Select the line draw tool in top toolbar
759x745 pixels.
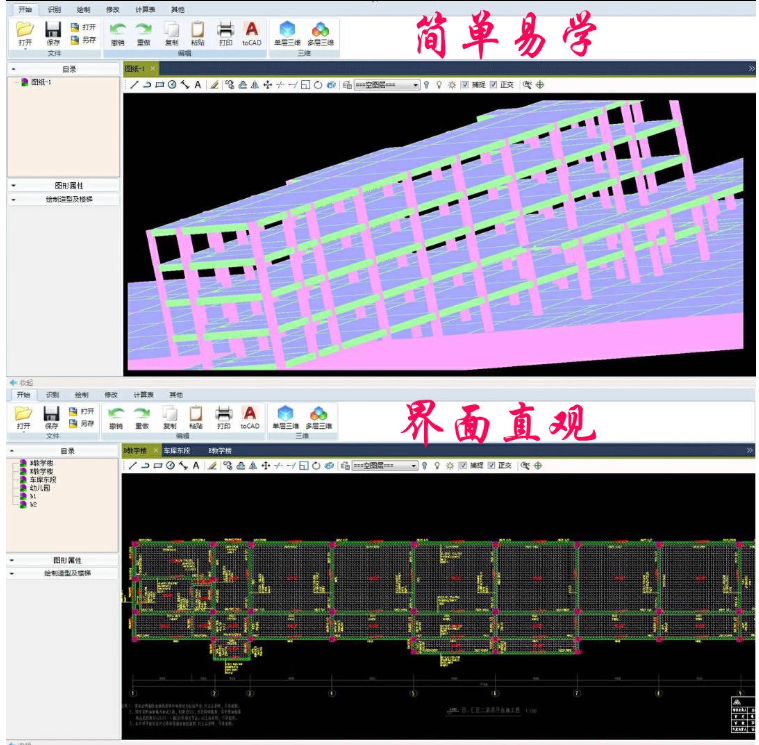click(134, 85)
